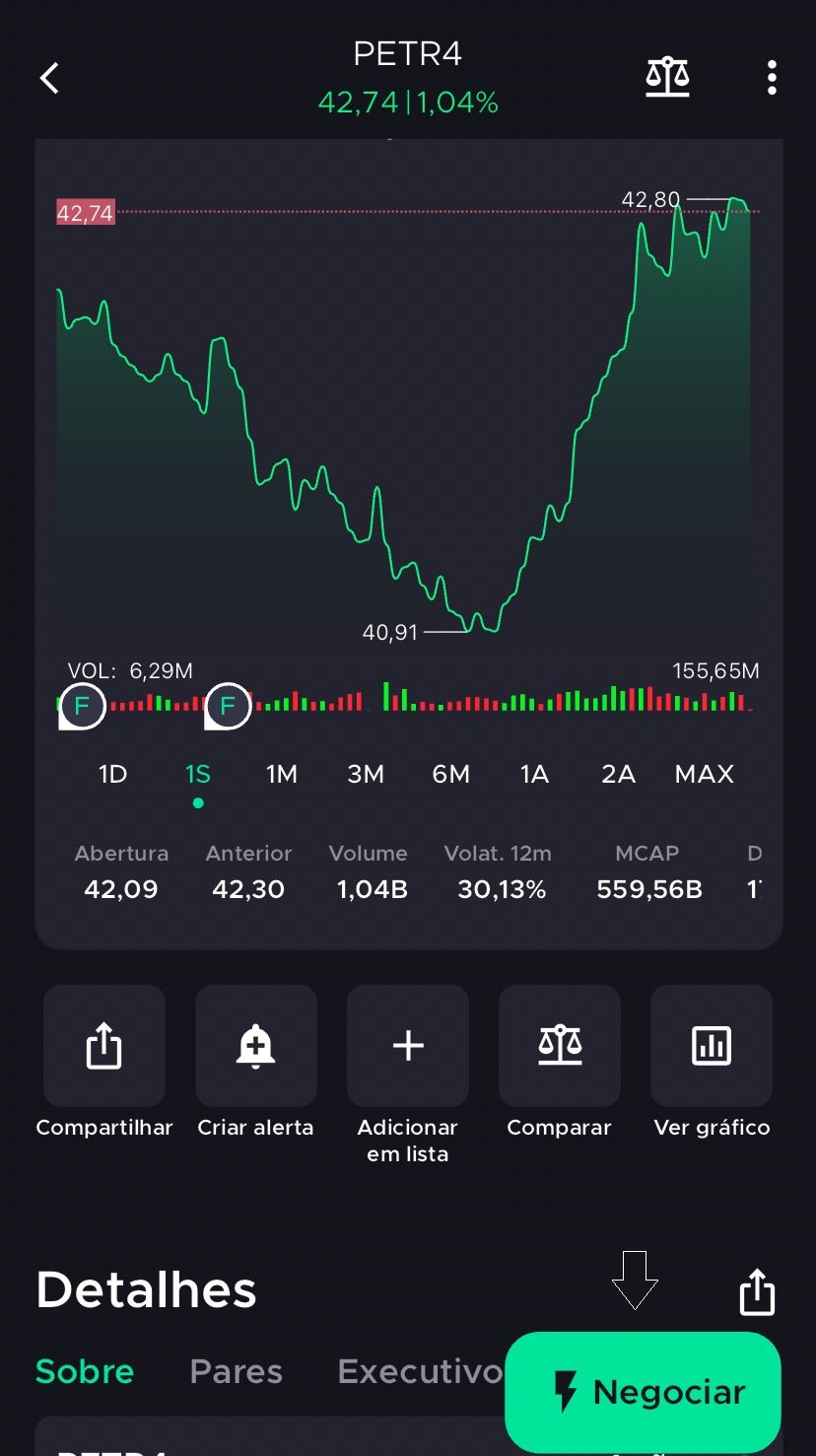Click the 42,80 price label on the chart

point(652,199)
